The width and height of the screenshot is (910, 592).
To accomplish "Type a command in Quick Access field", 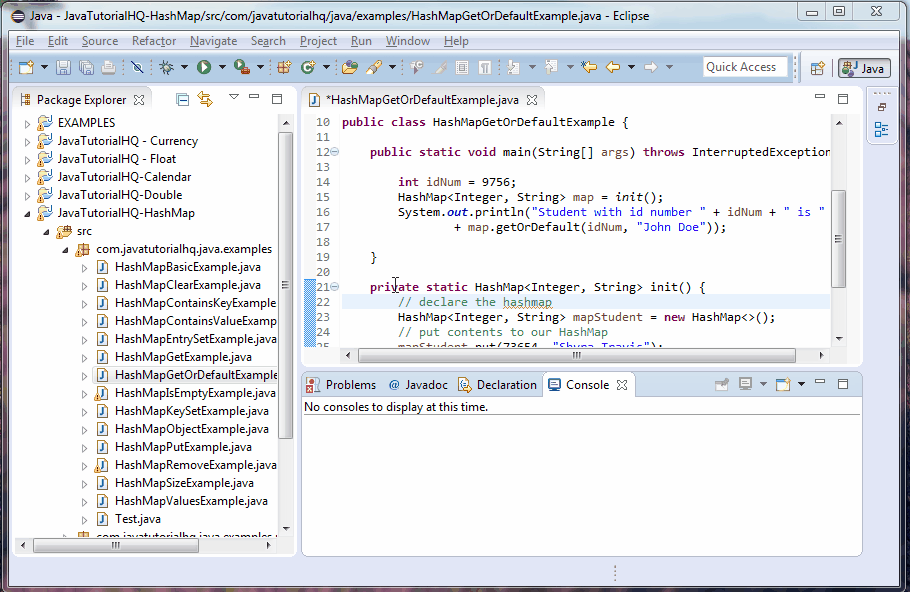I will pyautogui.click(x=744, y=66).
